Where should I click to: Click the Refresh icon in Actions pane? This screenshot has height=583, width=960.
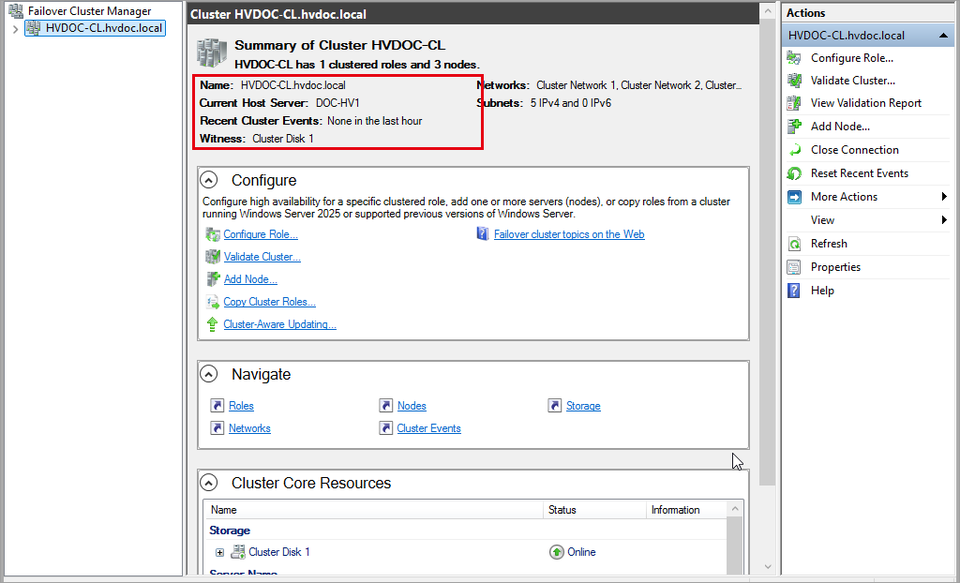pos(794,244)
